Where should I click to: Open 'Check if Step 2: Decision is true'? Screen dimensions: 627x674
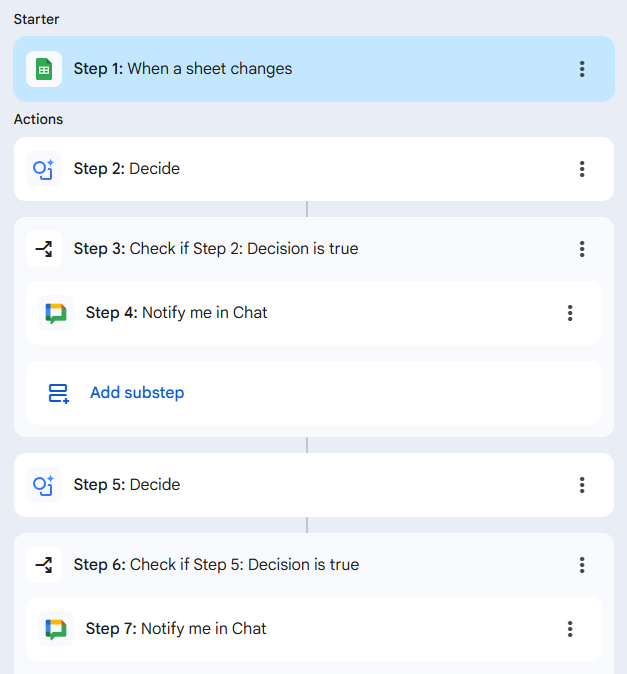[243, 249]
